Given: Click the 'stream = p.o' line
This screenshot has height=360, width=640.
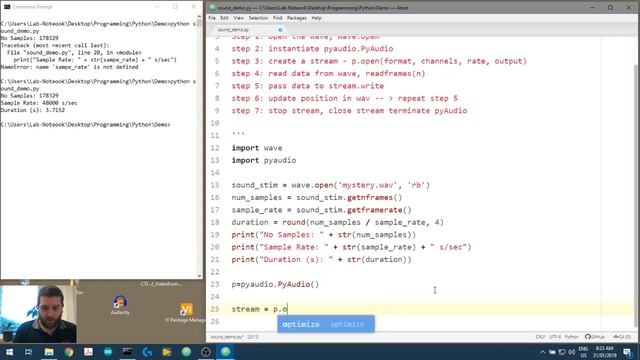Looking at the screenshot, I should point(260,309).
